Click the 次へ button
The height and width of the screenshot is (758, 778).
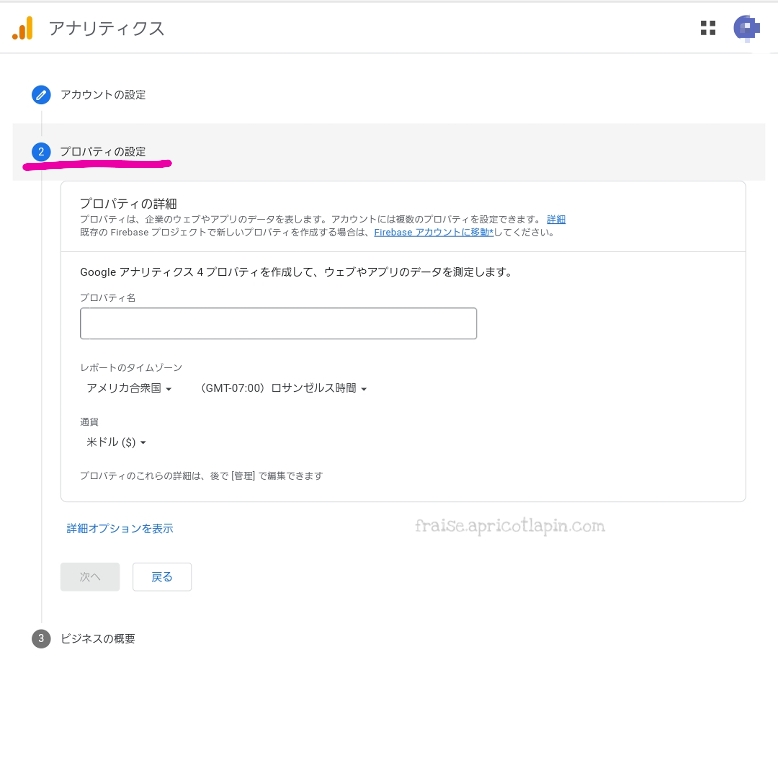click(90, 576)
